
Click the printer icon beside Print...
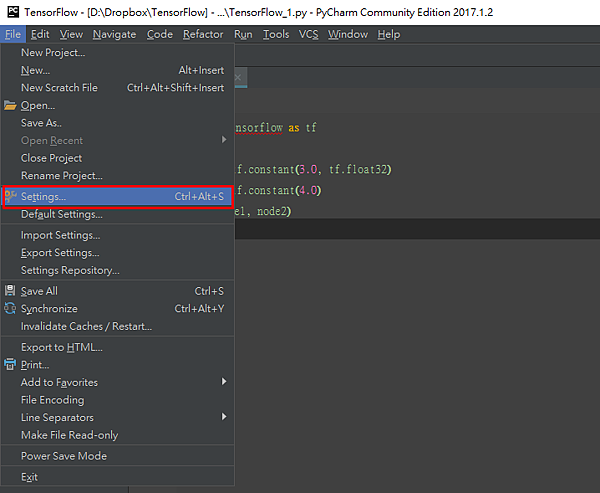click(10, 364)
